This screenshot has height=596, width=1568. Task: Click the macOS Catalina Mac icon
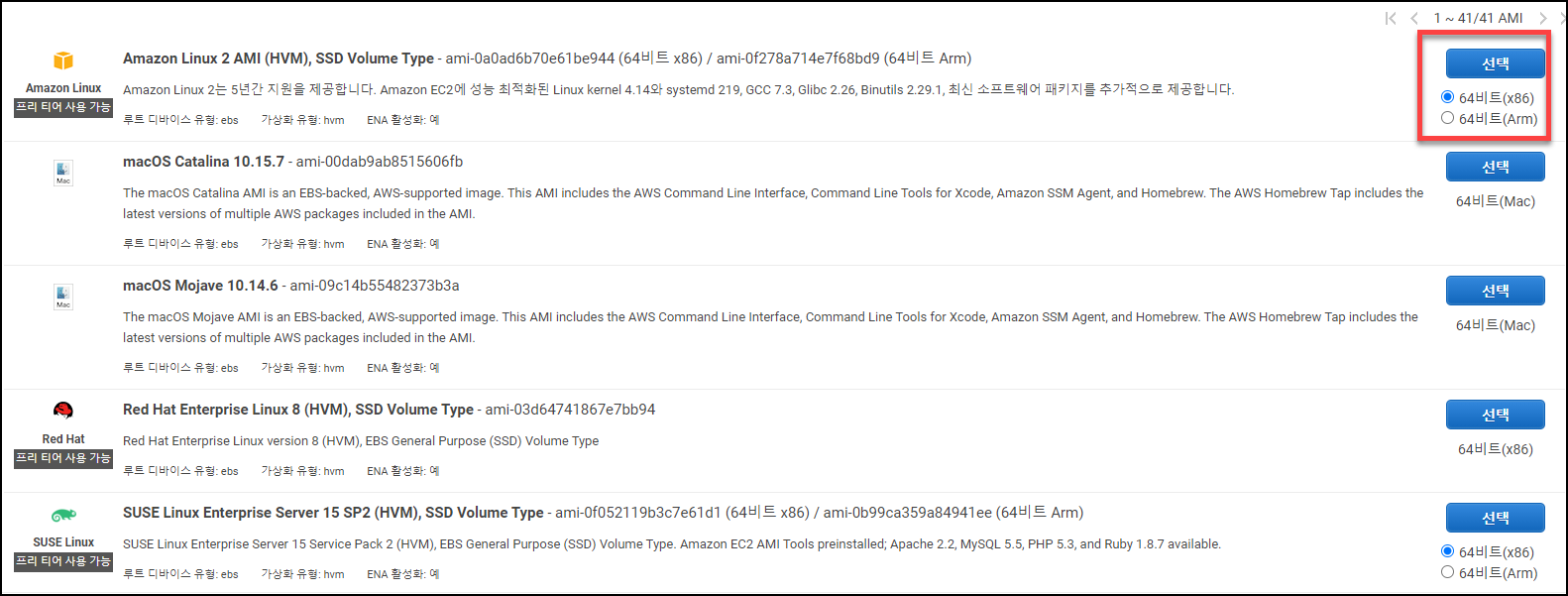62,173
